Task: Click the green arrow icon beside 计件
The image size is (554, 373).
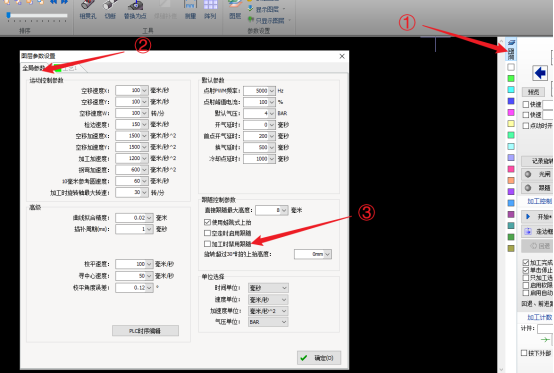Action: pyautogui.click(x=545, y=340)
